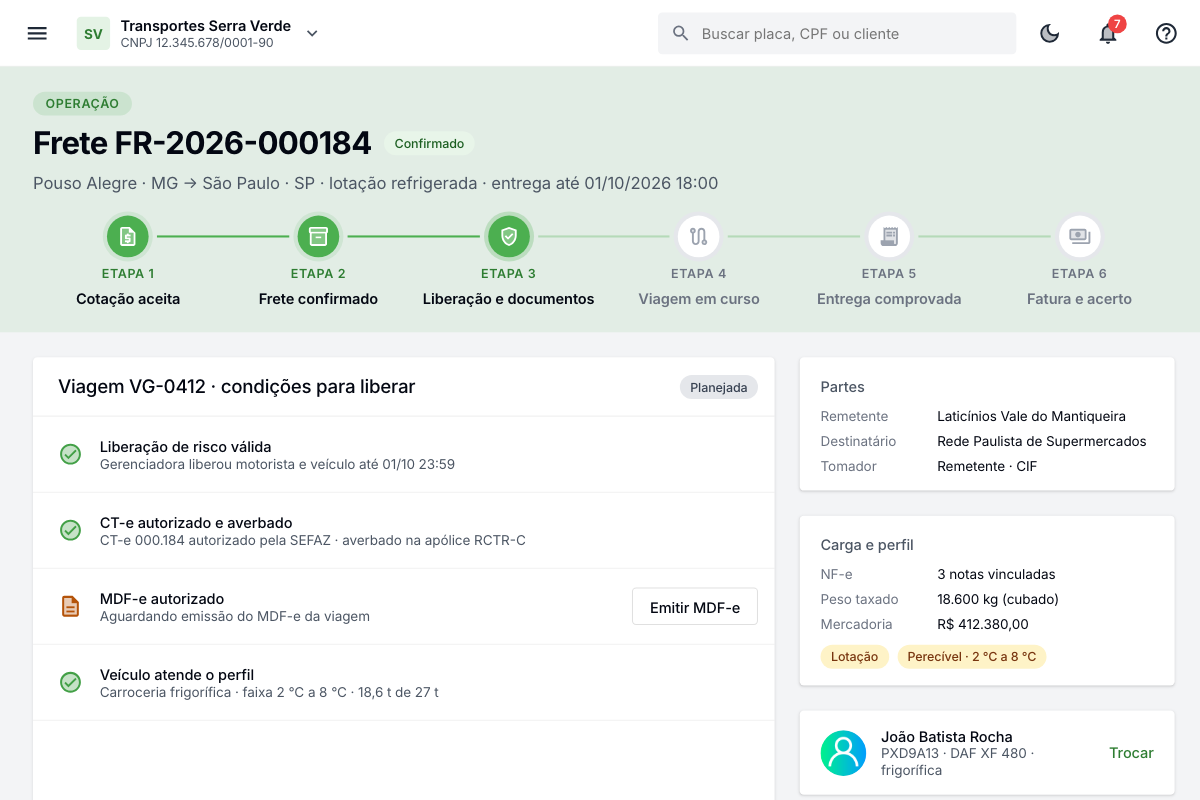1200x800 pixels.
Task: Select the 'Entrega comprovada' step label
Action: (889, 299)
